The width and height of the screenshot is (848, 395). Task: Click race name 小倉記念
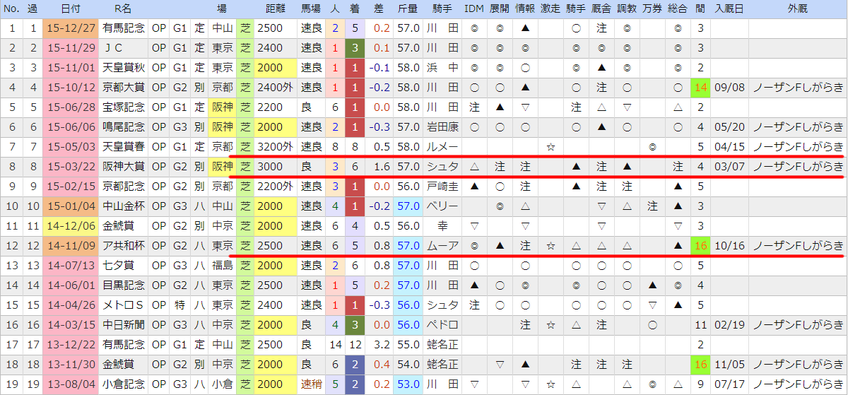[123, 384]
